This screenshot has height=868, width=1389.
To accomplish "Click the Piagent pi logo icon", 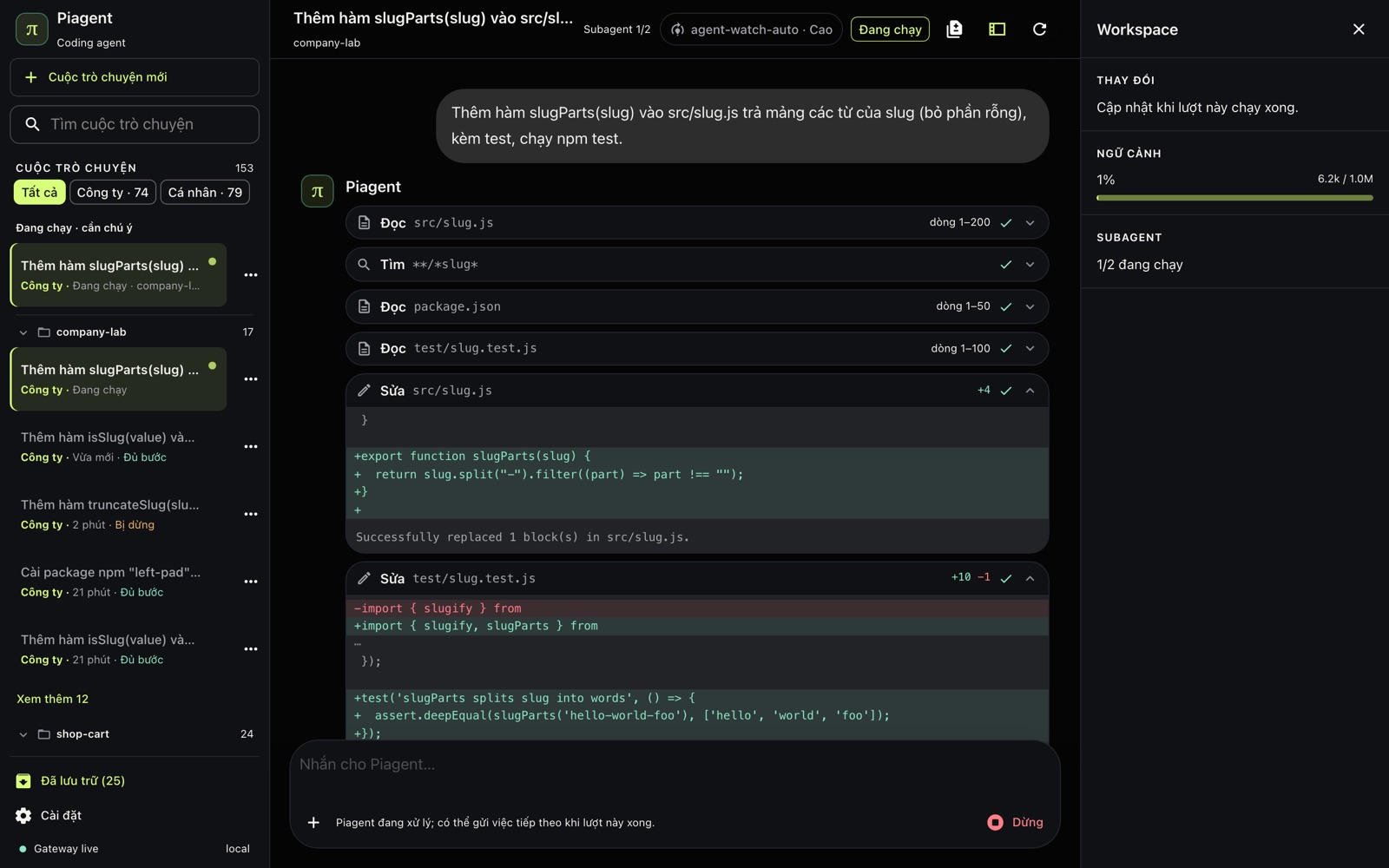I will 32,30.
